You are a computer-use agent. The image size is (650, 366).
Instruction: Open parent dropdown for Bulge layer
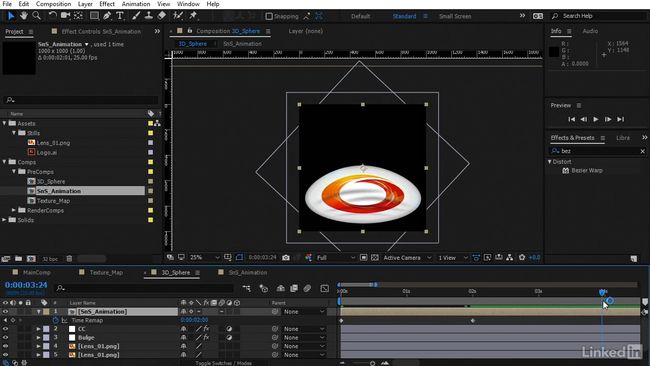(x=304, y=337)
